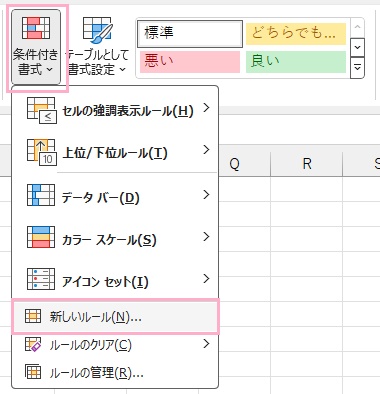Image resolution: width=380 pixels, height=394 pixels.
Task: Expand arrow beside データ バー(D)
Action: coord(206,195)
